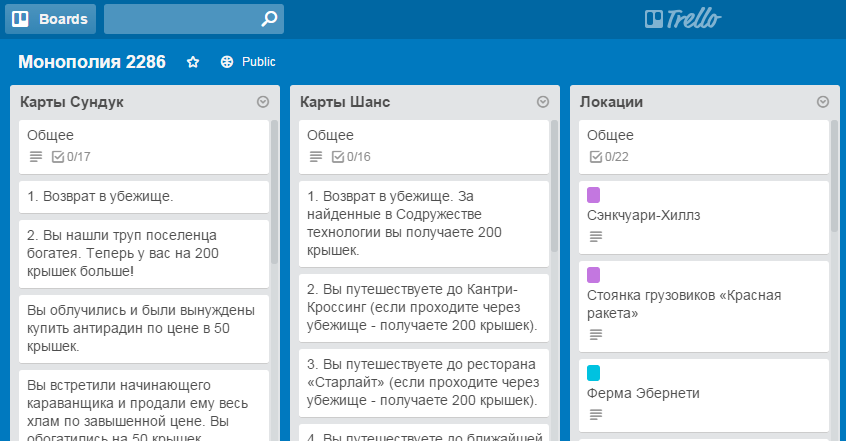Viewport: 846px width, 441px height.
Task: Go to Trello home via logo
Action: (x=683, y=19)
